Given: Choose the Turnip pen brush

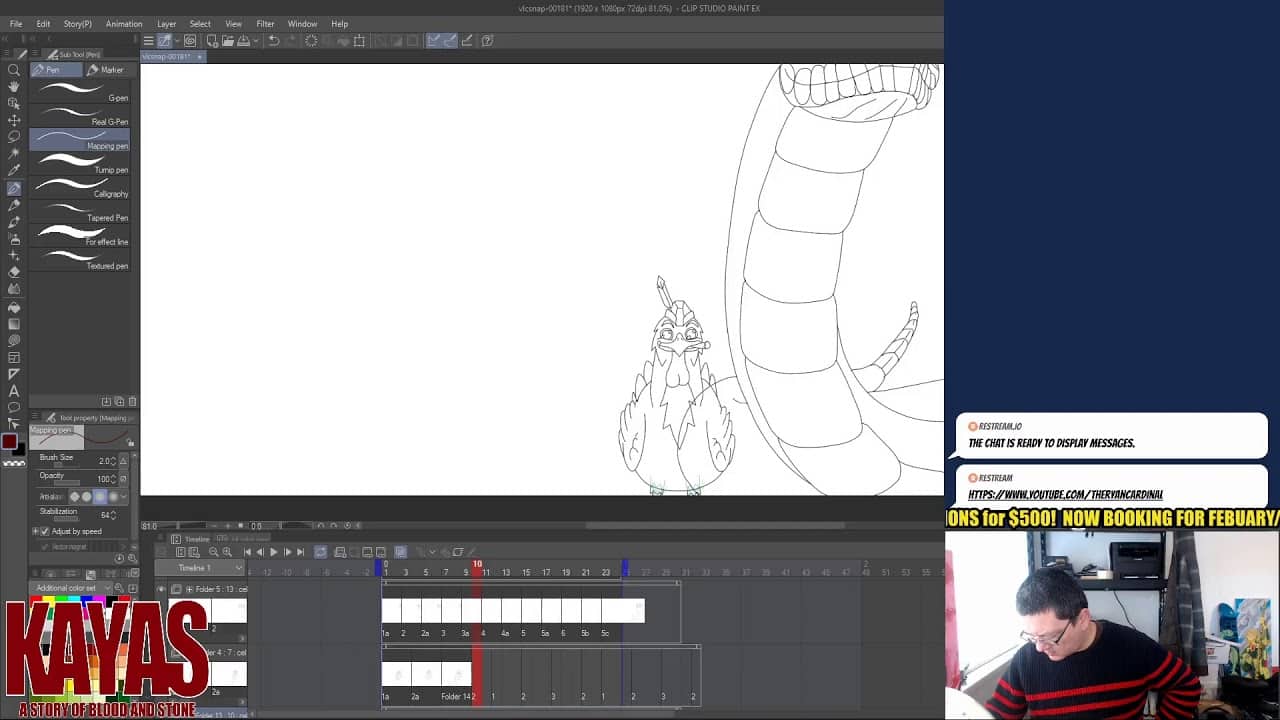Looking at the screenshot, I should (80, 163).
